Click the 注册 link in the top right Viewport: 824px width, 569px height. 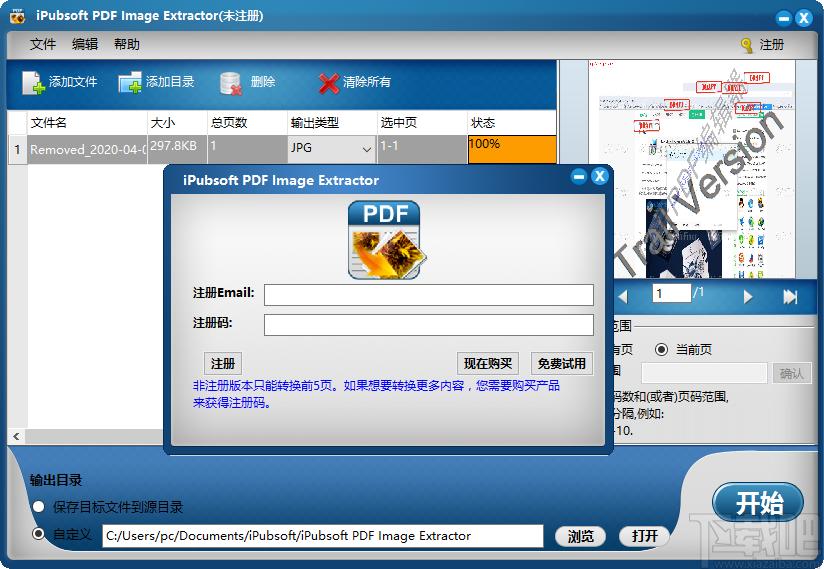771,45
